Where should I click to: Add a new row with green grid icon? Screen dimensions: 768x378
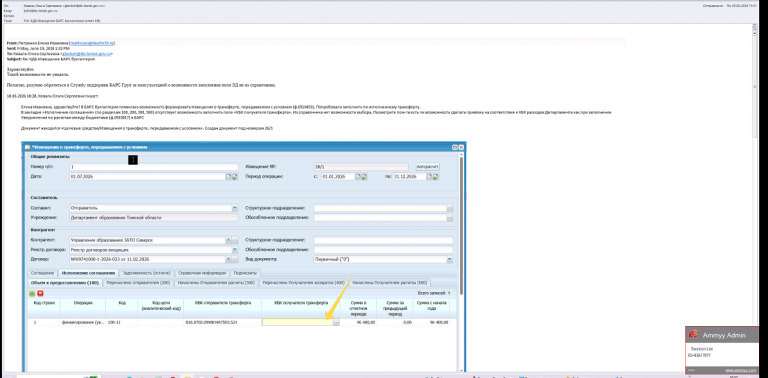tap(32, 293)
